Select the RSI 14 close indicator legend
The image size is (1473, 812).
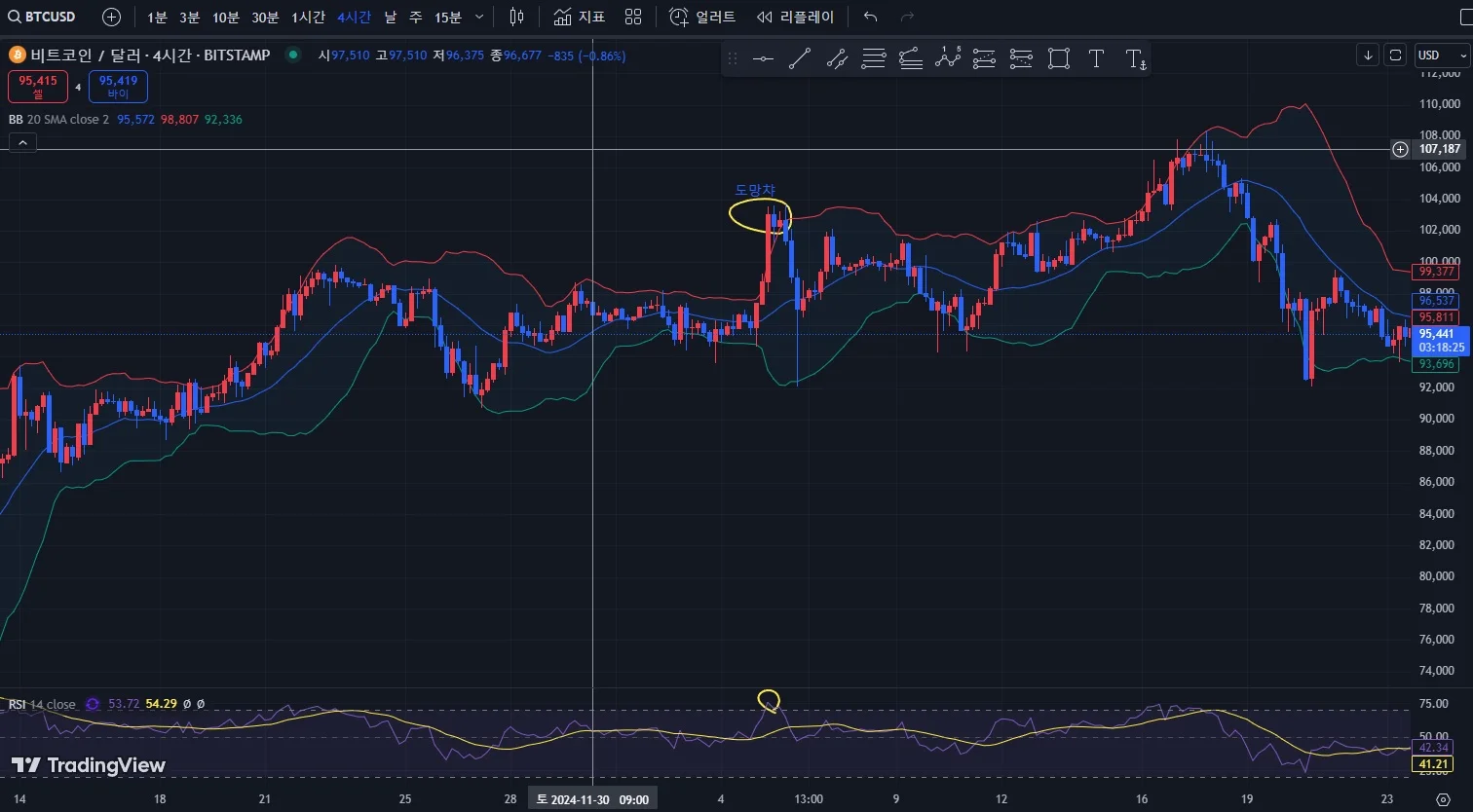42,704
